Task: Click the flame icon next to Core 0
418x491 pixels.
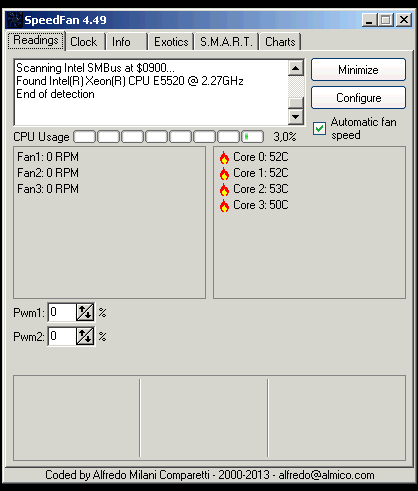Action: tap(224, 157)
